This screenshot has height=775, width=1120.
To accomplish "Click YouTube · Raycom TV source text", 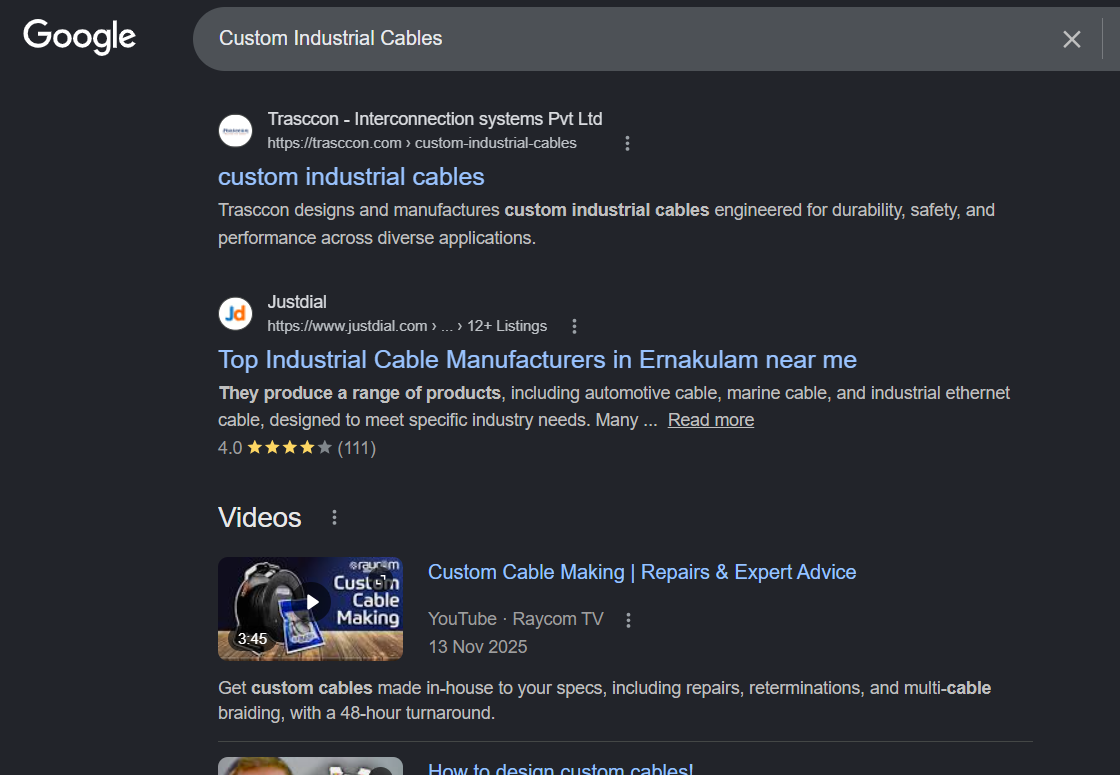I will click(515, 619).
